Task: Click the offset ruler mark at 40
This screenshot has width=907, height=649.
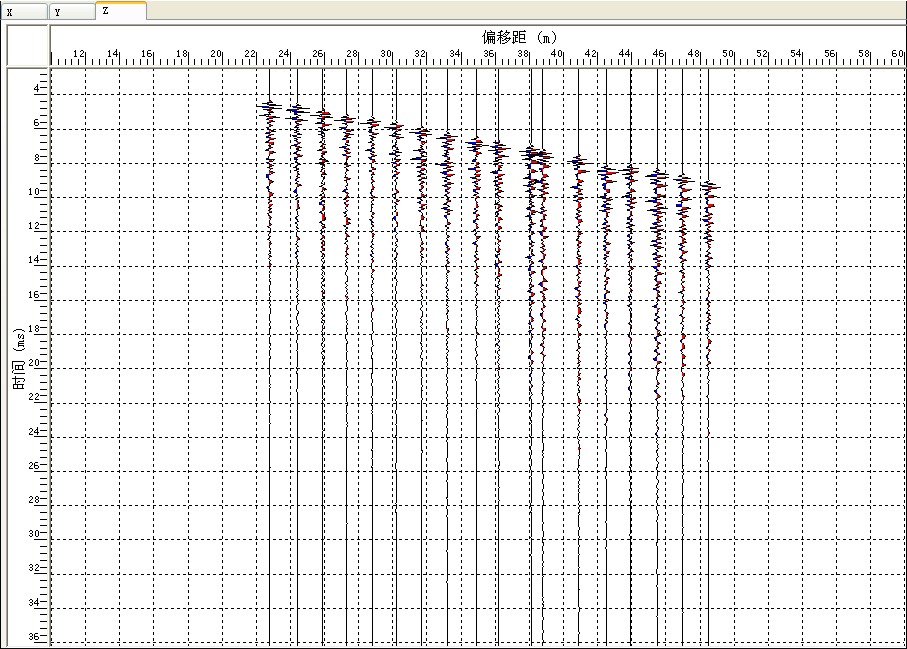Action: [x=556, y=54]
